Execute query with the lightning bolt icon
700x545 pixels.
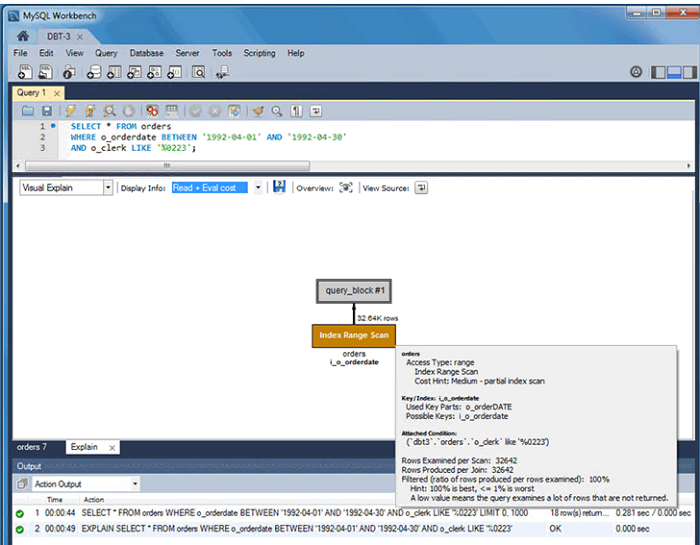tap(71, 111)
